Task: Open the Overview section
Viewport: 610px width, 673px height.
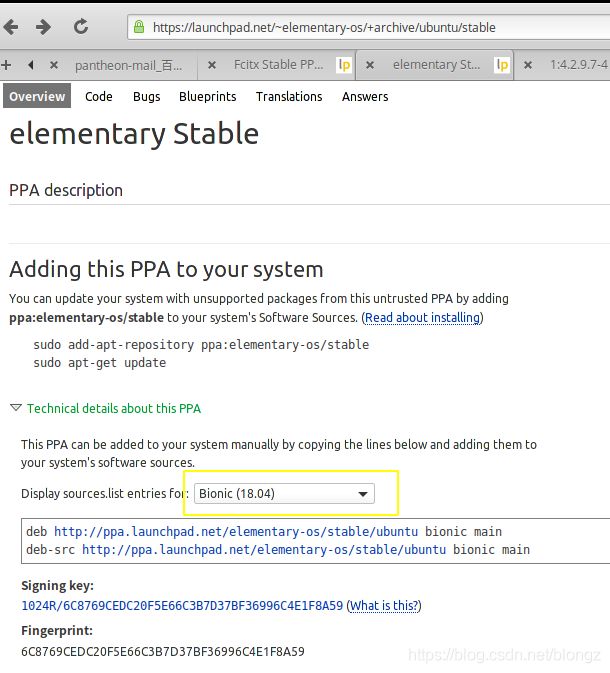Action: point(37,96)
